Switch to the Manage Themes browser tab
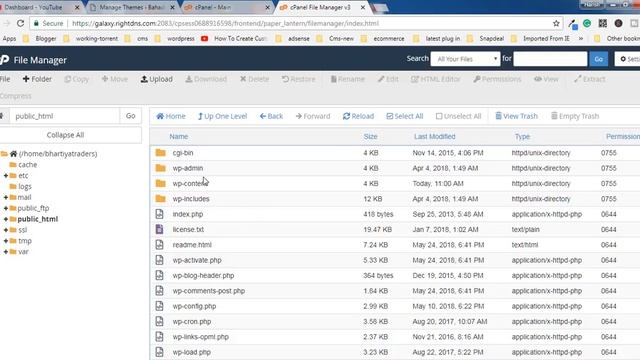This screenshot has height=360, width=640. pyautogui.click(x=131, y=7)
